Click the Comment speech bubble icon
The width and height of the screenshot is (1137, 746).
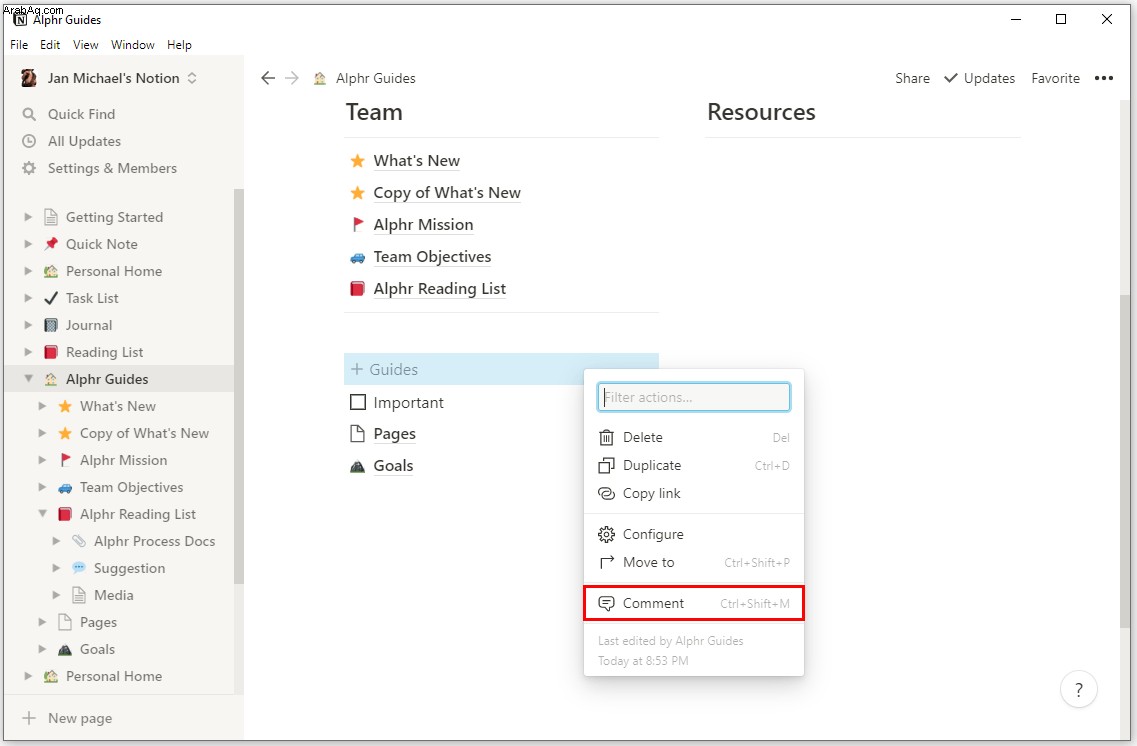point(606,604)
